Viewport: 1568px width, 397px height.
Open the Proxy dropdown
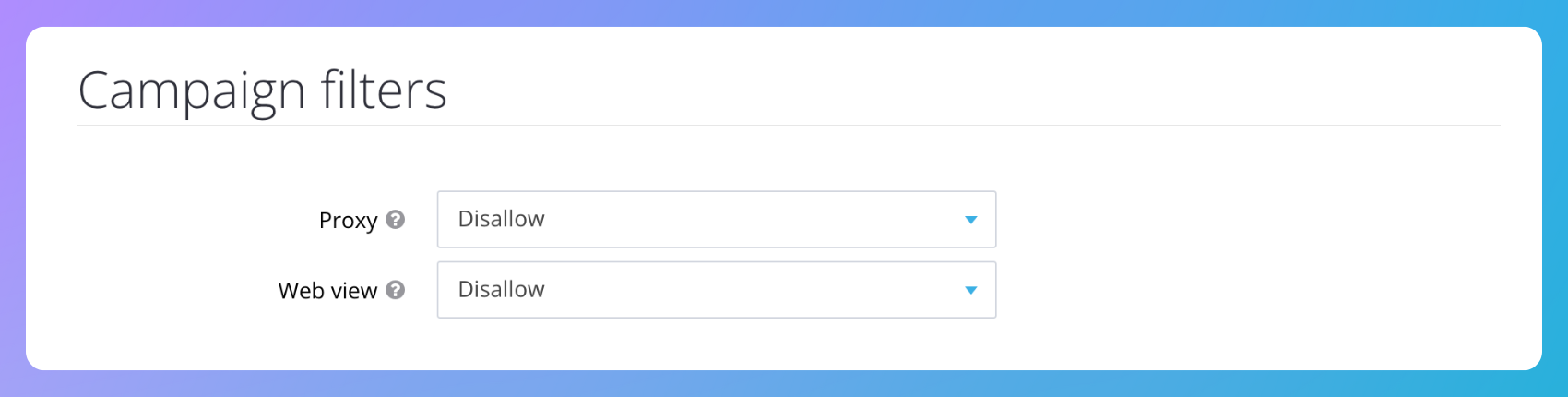(x=716, y=220)
